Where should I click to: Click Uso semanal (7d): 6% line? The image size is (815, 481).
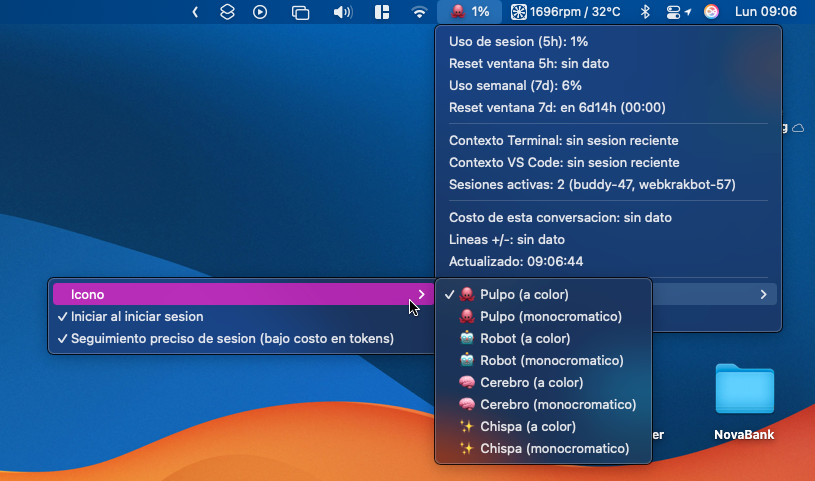[515, 85]
